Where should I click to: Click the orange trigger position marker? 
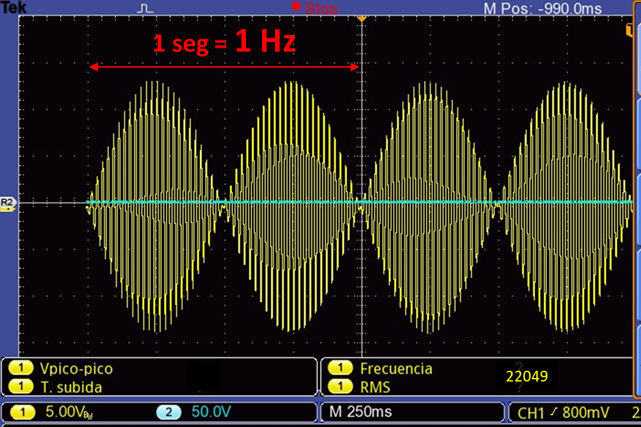pyautogui.click(x=361, y=19)
